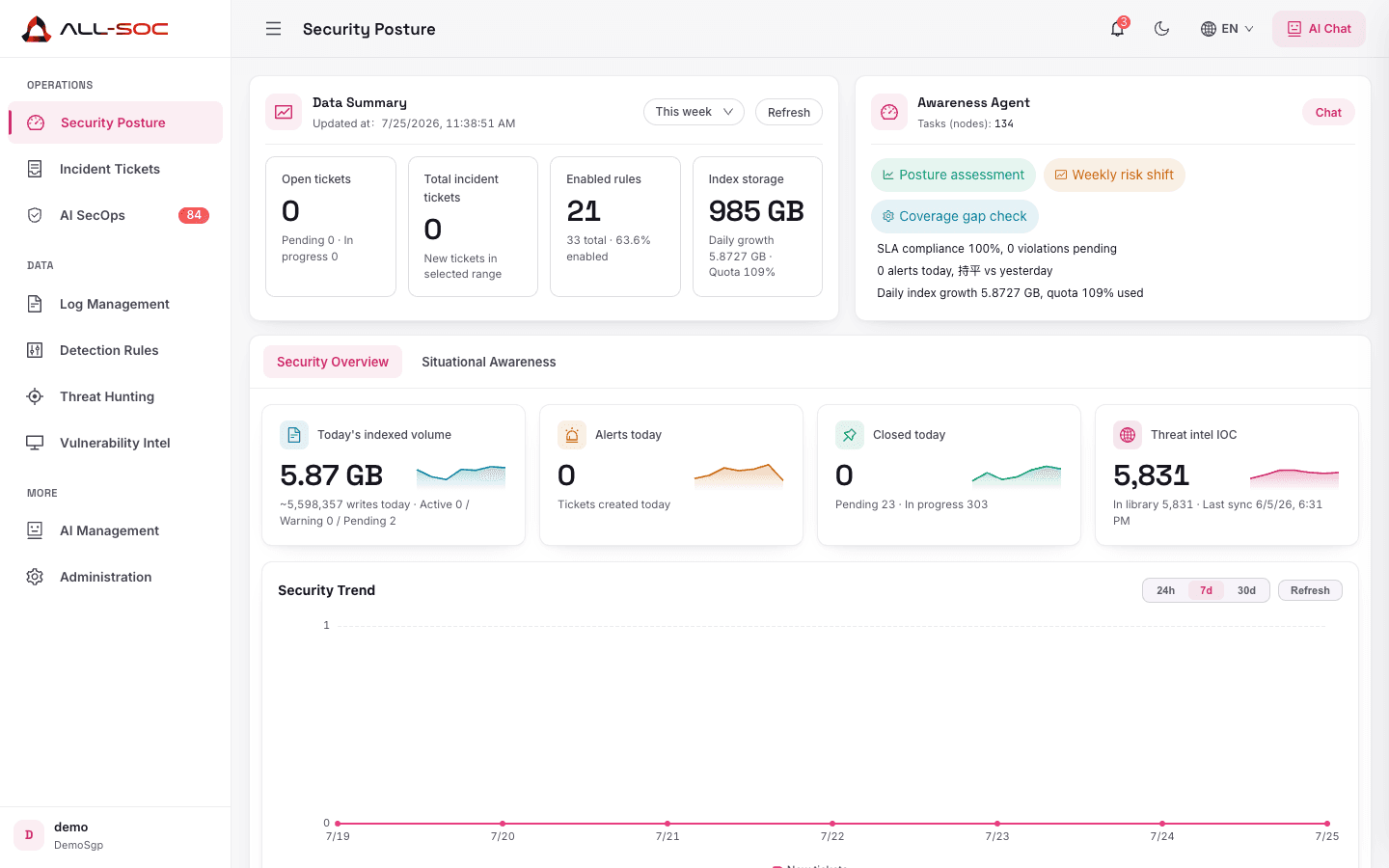Click the Detection Rules sliders icon

tap(35, 350)
